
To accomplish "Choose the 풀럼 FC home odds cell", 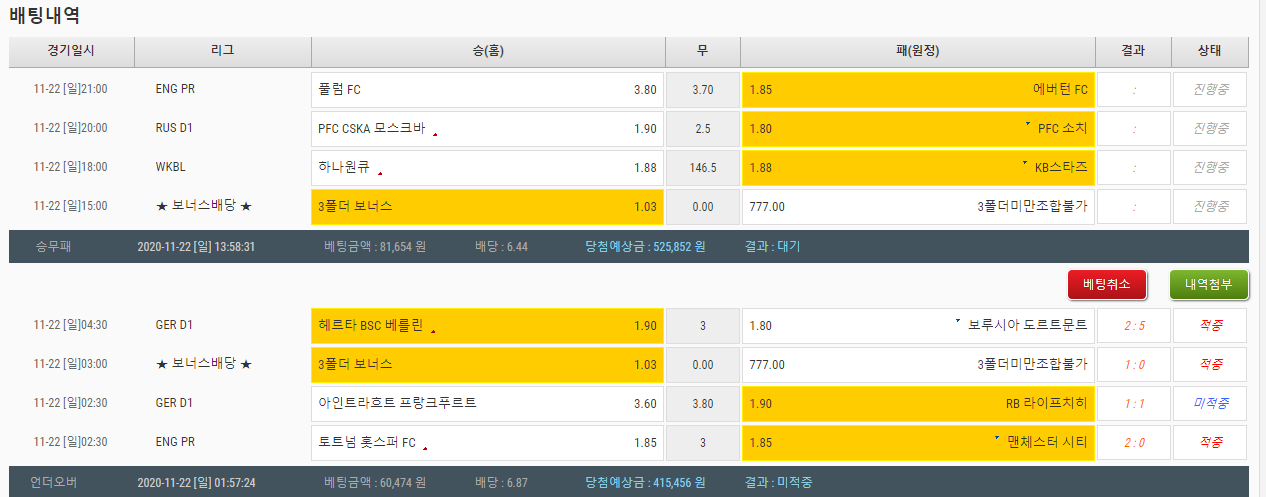I will [487, 89].
